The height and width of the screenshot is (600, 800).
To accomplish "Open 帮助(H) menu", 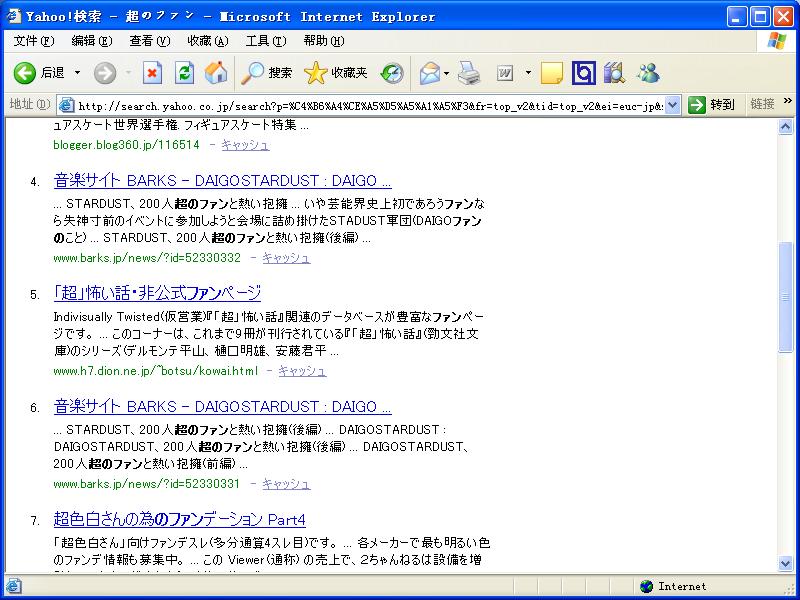I will (x=324, y=41).
